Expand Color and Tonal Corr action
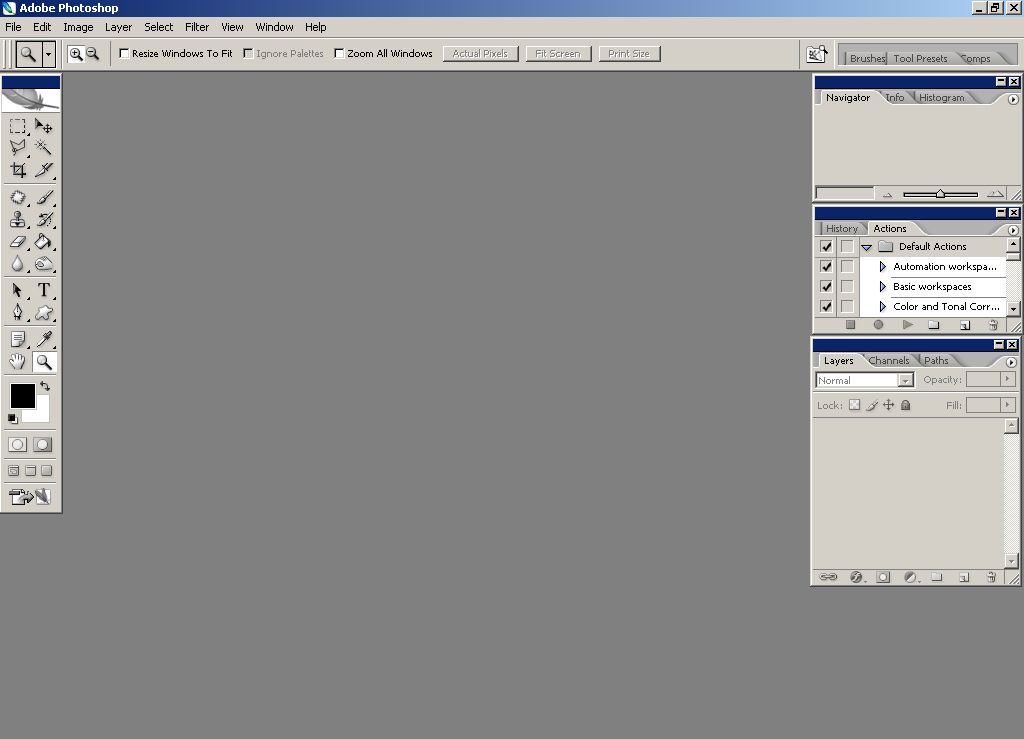 coord(882,306)
